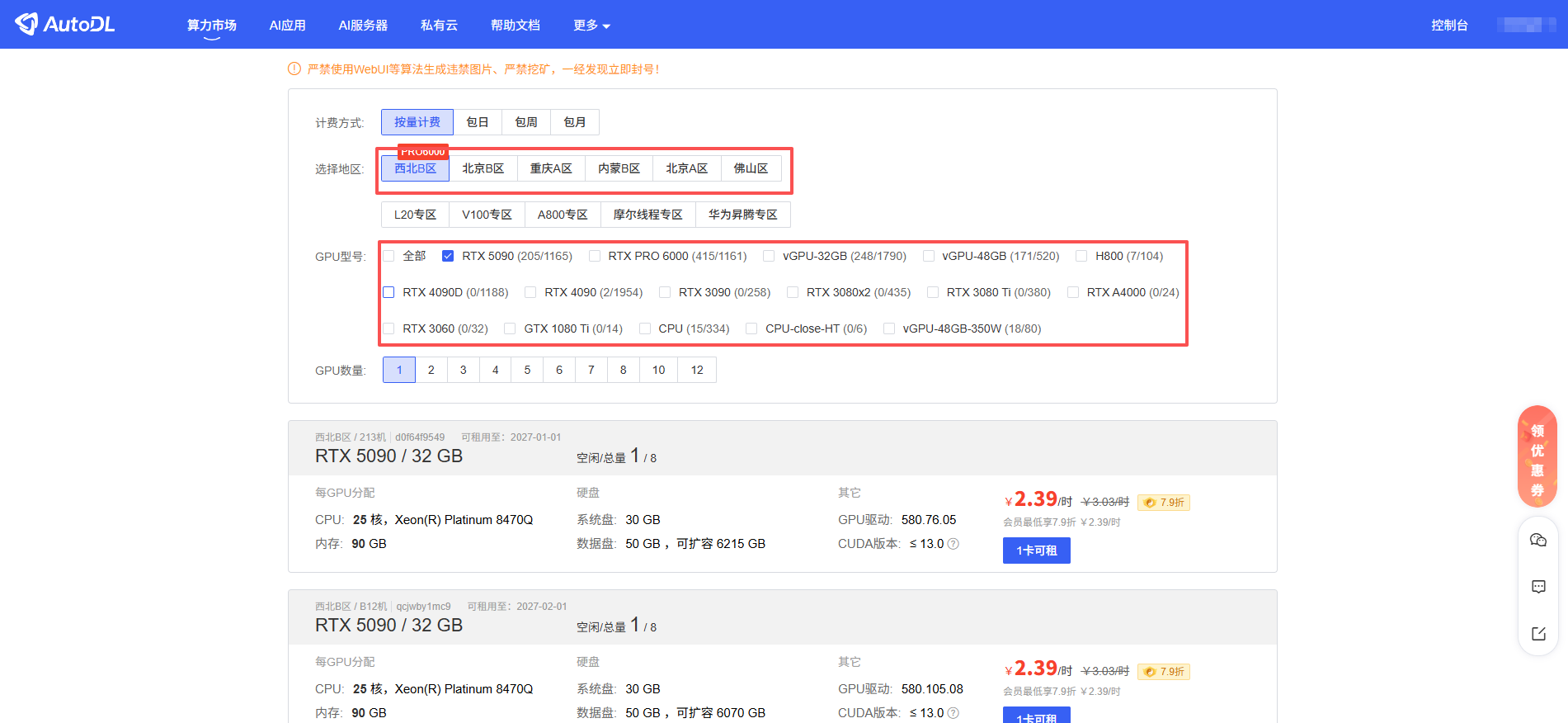Image resolution: width=1568 pixels, height=723 pixels.
Task: Check the RTX A4000 checkbox
Action: click(x=1073, y=292)
